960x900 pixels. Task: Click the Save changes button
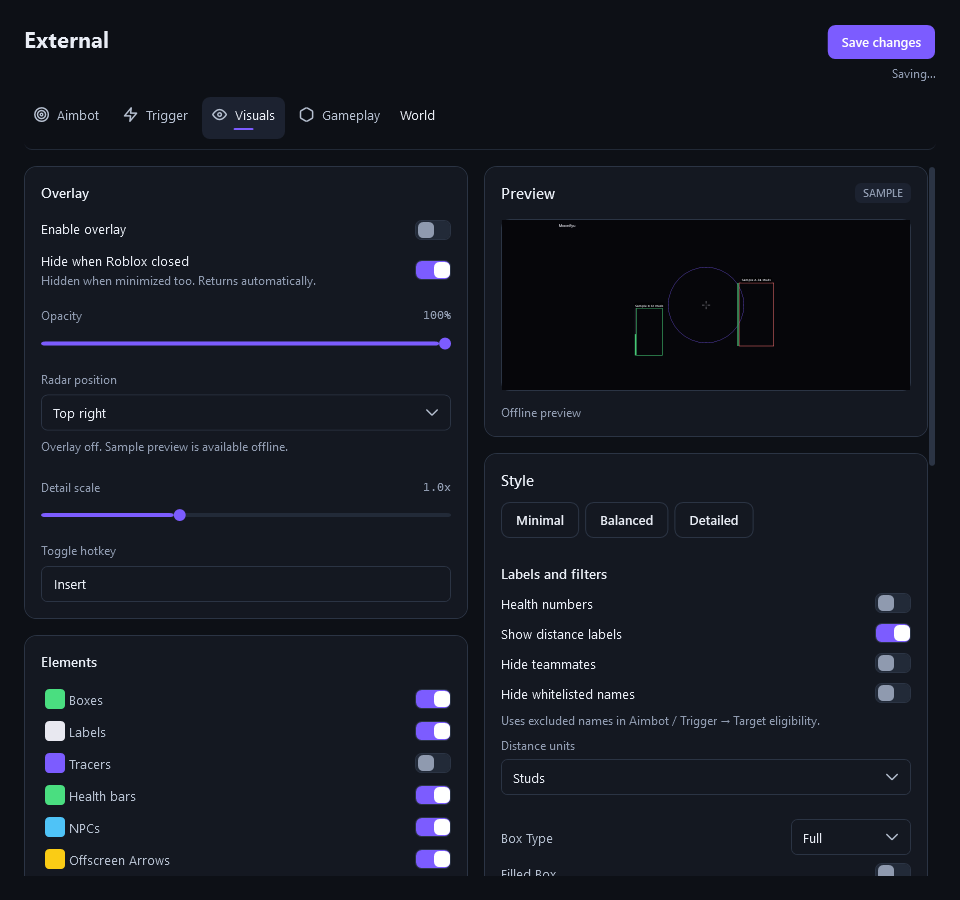880,42
